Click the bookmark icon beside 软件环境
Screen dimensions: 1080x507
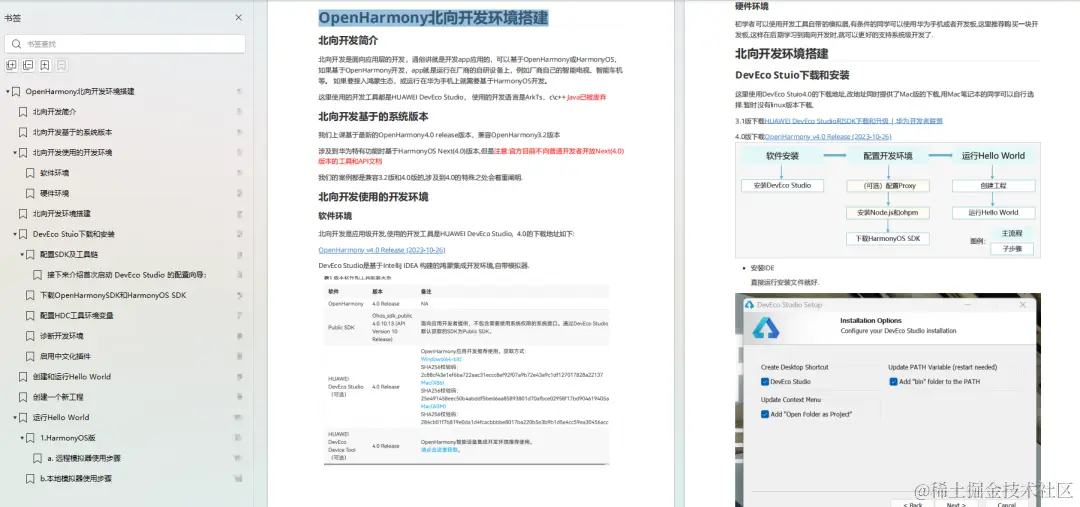pos(30,173)
